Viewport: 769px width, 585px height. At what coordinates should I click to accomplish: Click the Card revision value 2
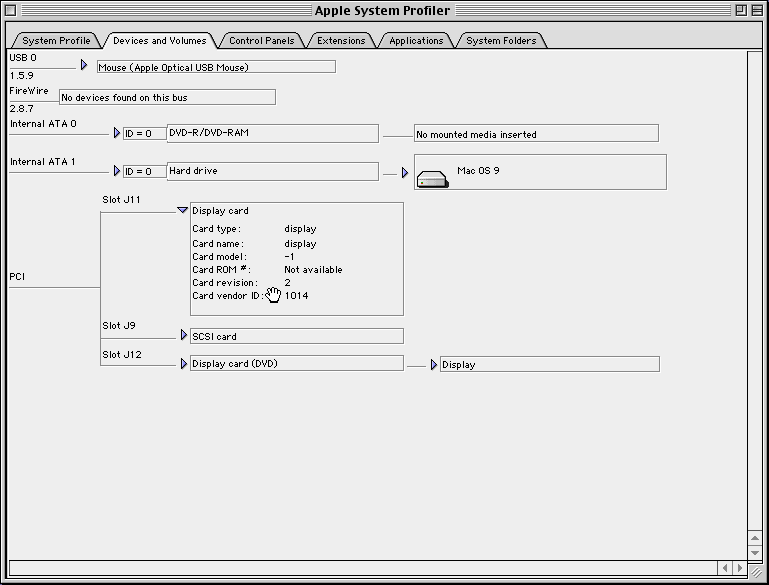(287, 283)
